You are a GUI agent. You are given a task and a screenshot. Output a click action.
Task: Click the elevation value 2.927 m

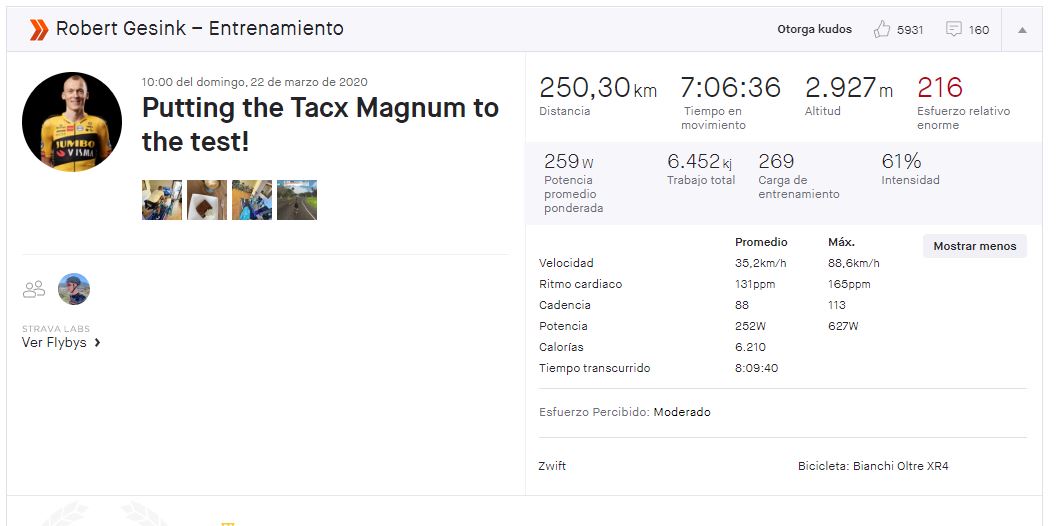849,88
